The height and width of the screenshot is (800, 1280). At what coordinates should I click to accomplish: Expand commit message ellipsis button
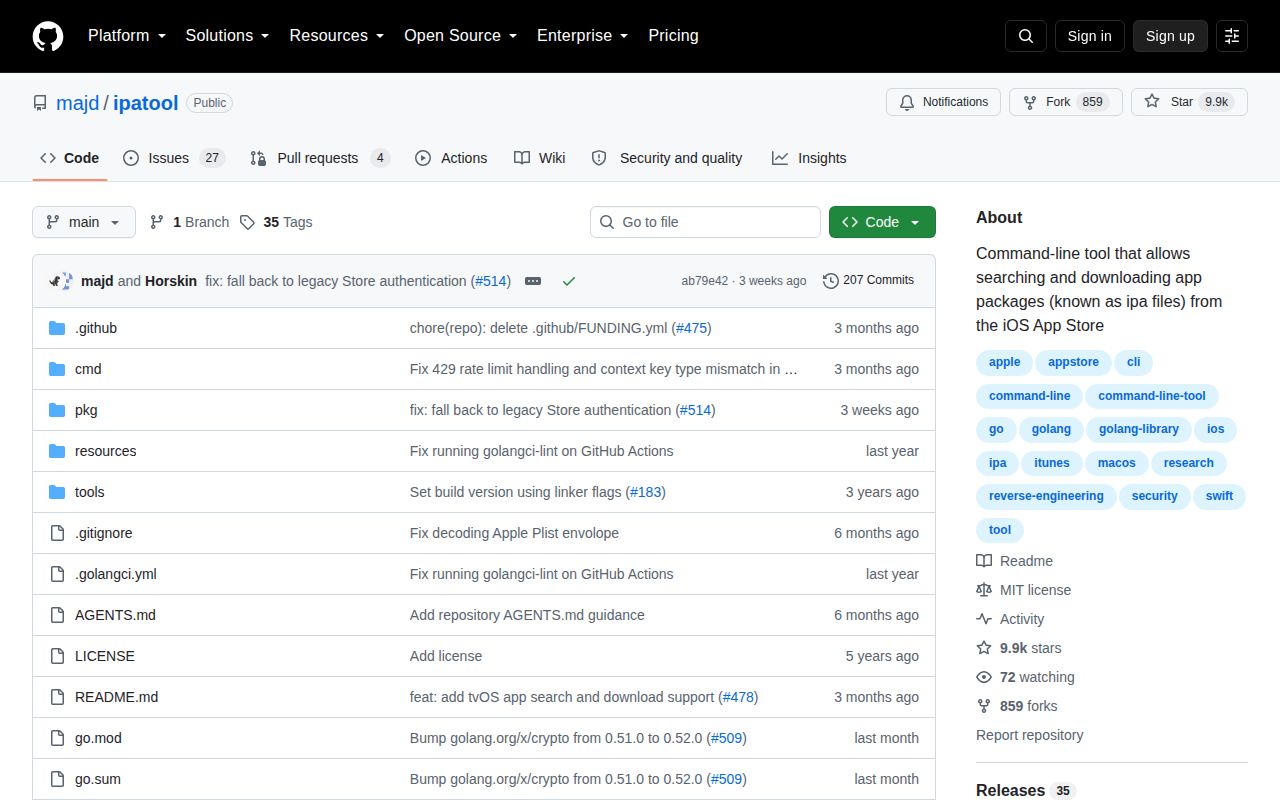533,281
